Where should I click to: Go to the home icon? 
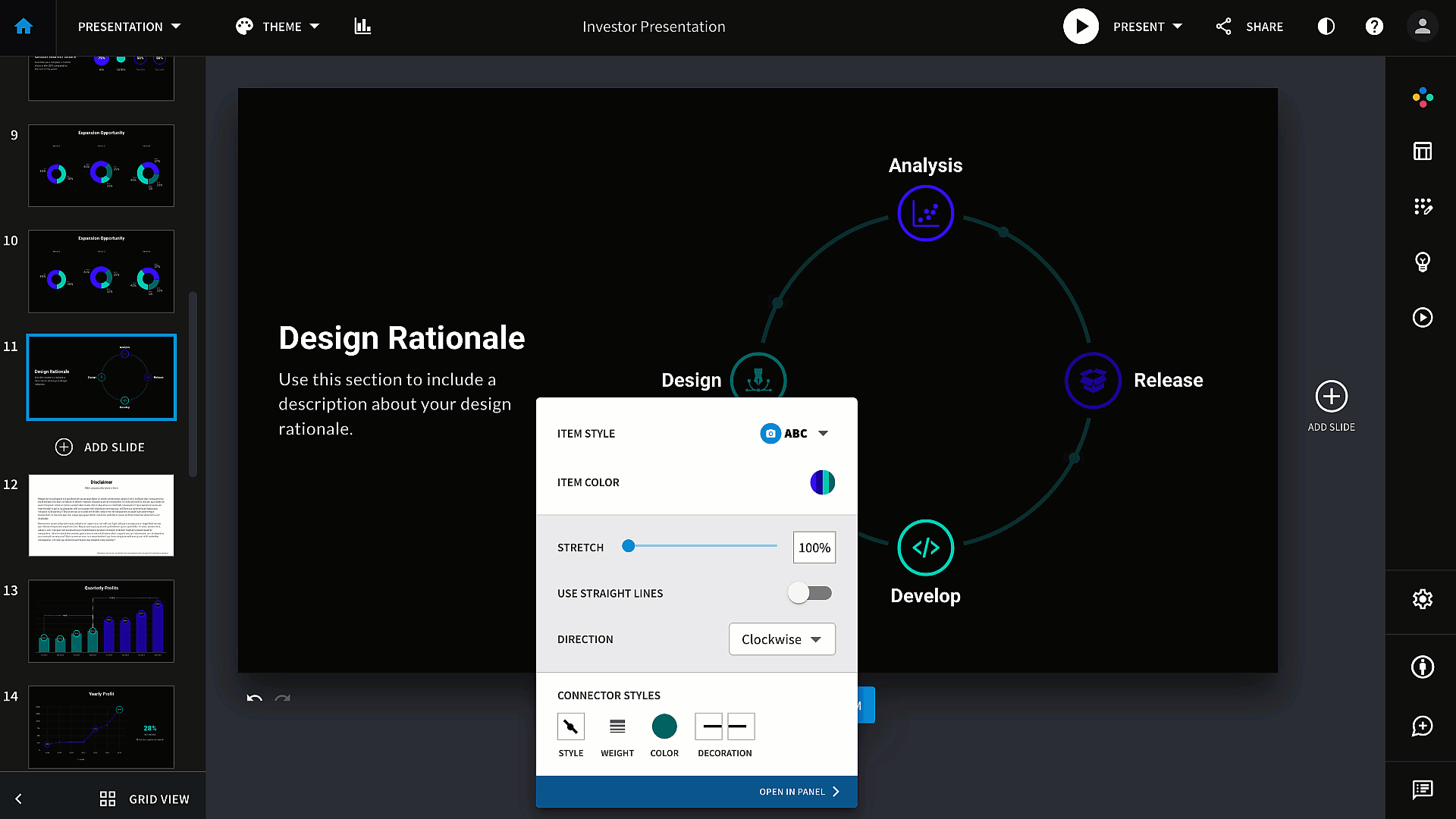(24, 27)
